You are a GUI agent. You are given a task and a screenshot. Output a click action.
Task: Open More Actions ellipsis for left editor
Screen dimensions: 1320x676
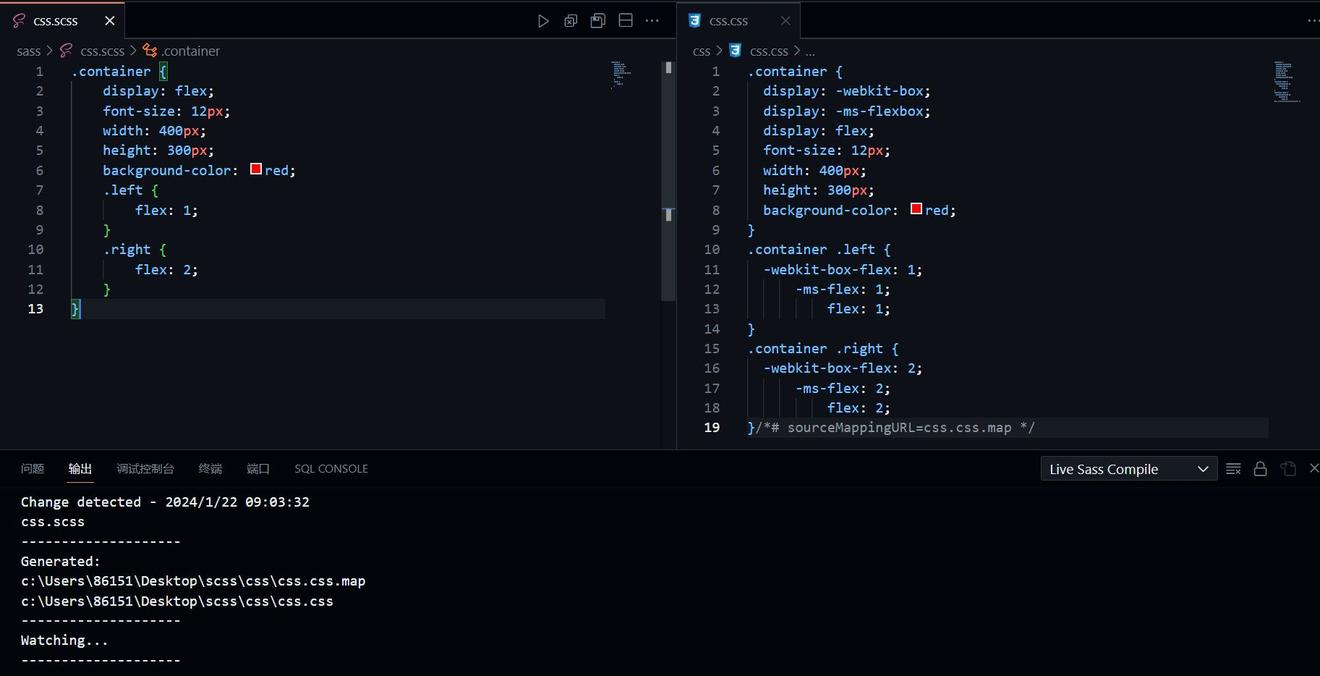pos(652,21)
